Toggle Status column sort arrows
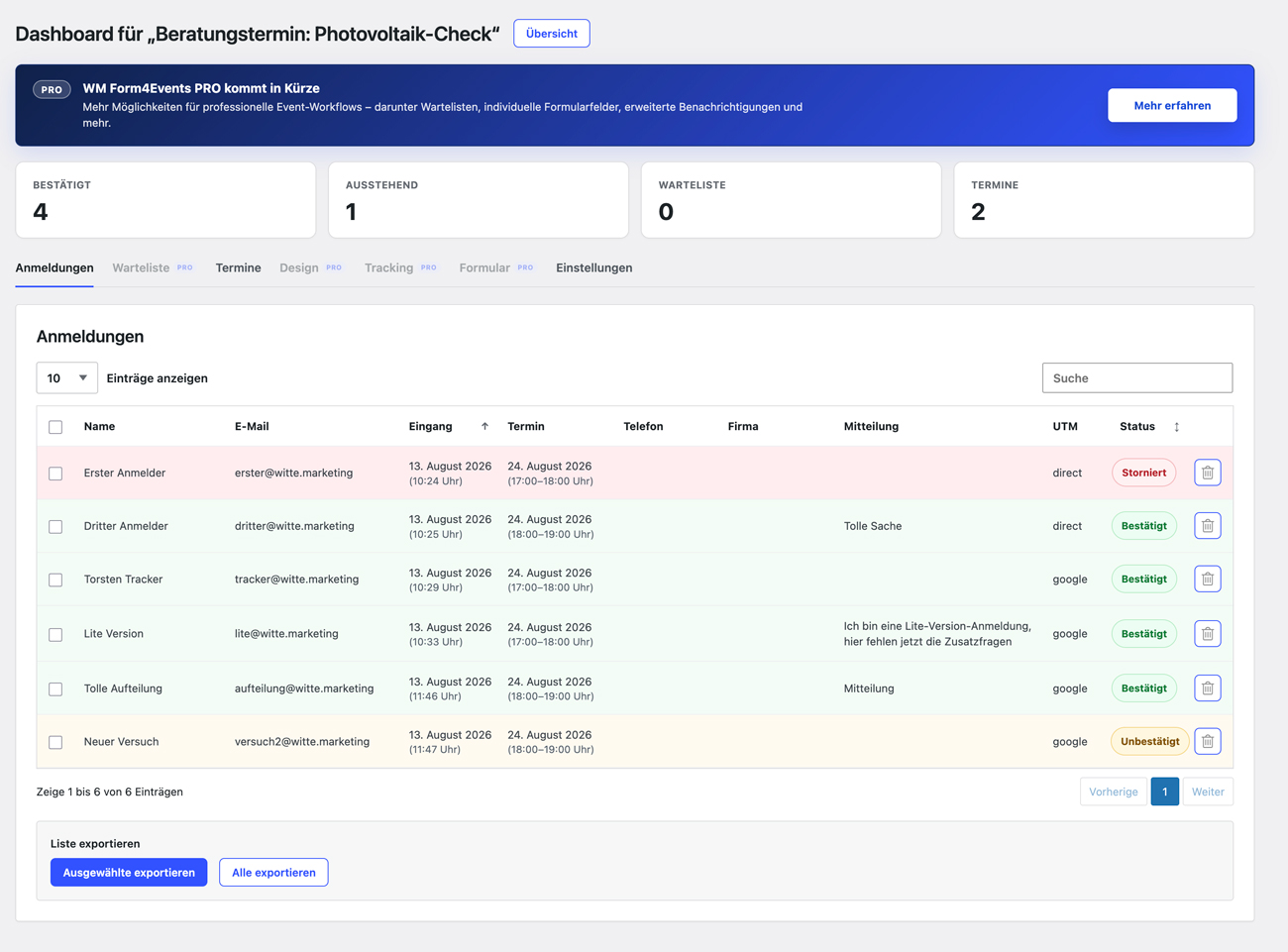The width and height of the screenshot is (1288, 952). [x=1176, y=427]
